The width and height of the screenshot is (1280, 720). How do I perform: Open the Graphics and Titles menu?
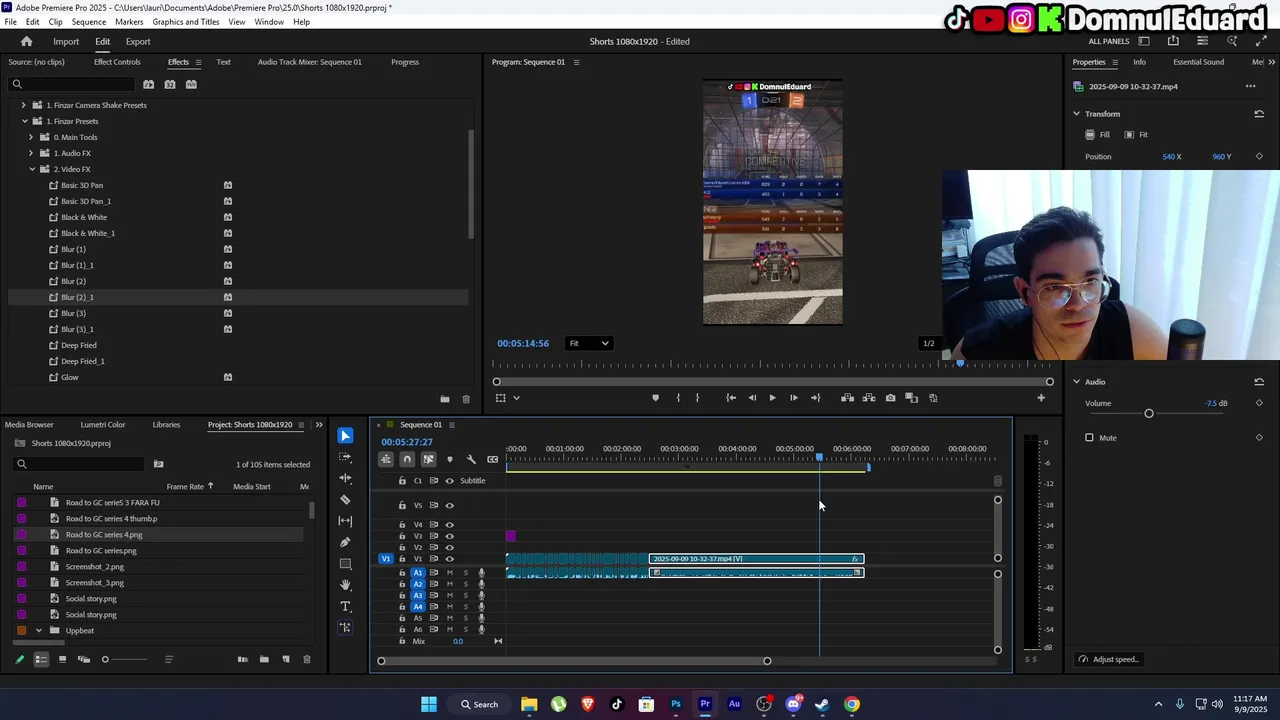pos(186,22)
